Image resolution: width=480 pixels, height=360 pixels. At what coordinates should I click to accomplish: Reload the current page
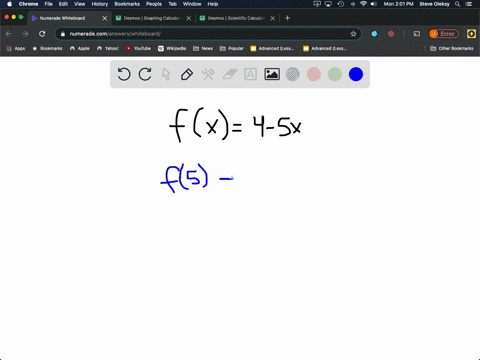coord(42,34)
